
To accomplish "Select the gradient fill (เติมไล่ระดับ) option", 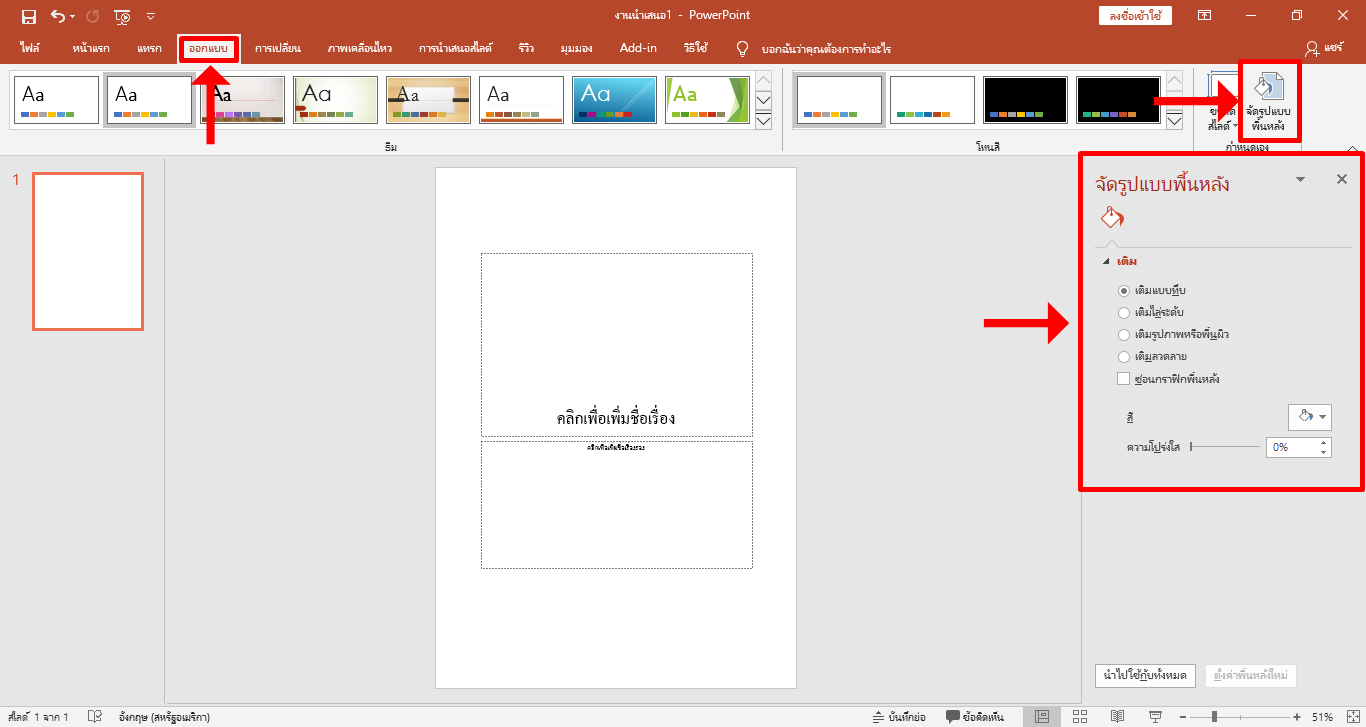I will [x=1124, y=312].
